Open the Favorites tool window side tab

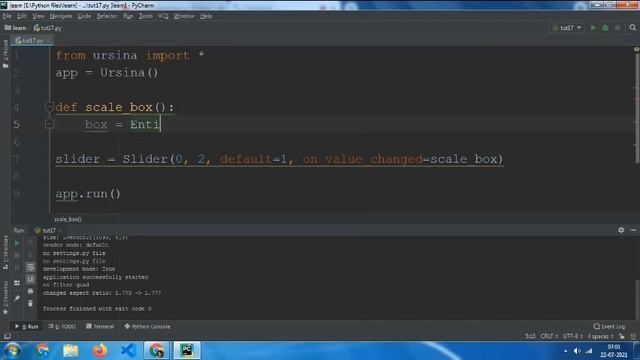pyautogui.click(x=5, y=298)
